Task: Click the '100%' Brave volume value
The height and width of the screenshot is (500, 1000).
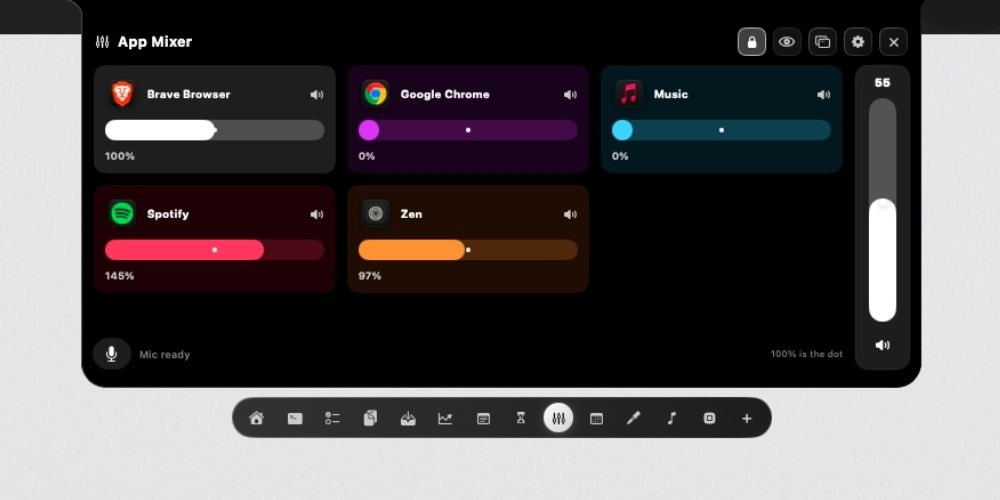Action: point(120,156)
